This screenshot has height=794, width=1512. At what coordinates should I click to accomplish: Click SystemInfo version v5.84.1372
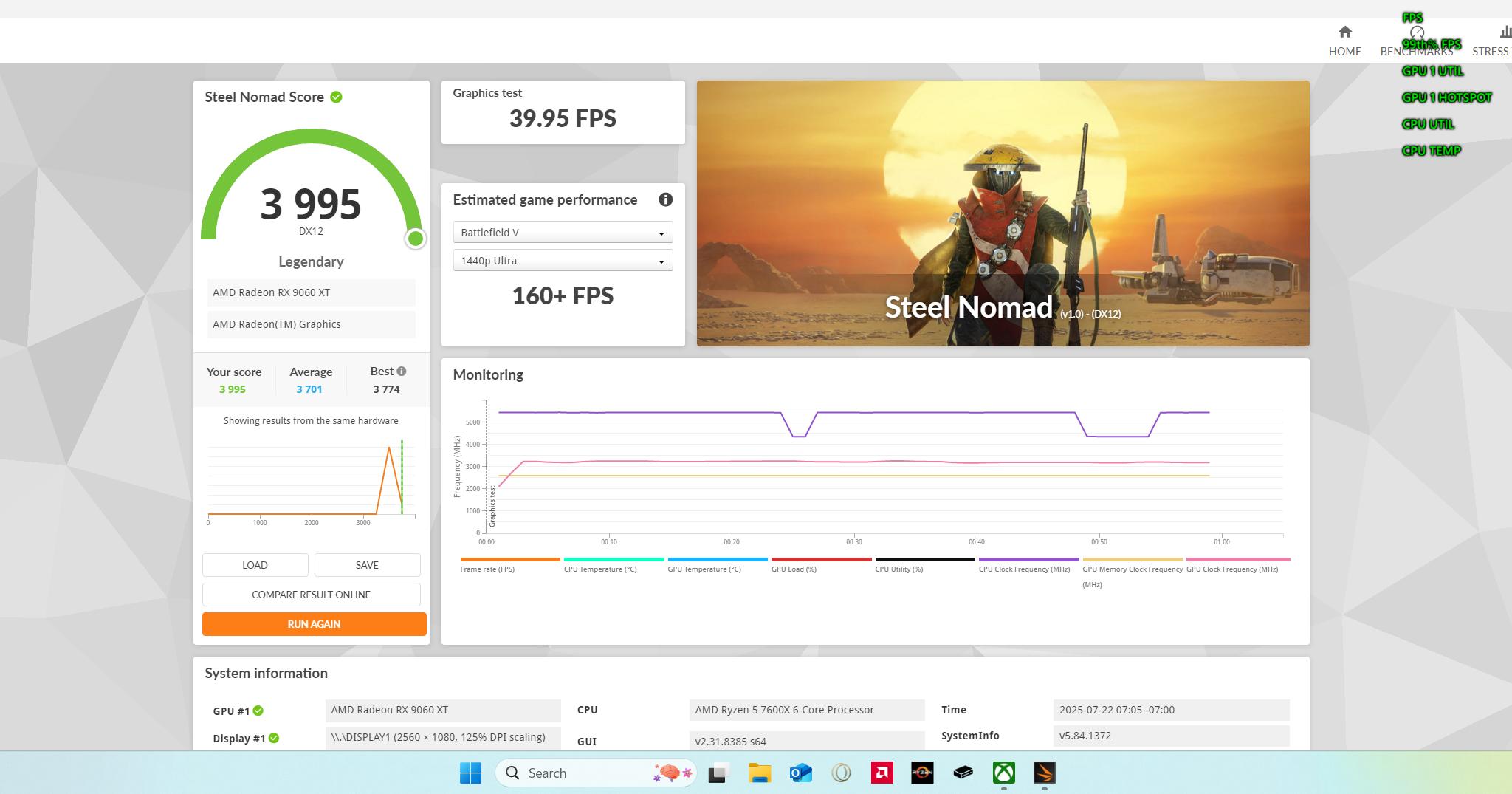pos(1171,736)
